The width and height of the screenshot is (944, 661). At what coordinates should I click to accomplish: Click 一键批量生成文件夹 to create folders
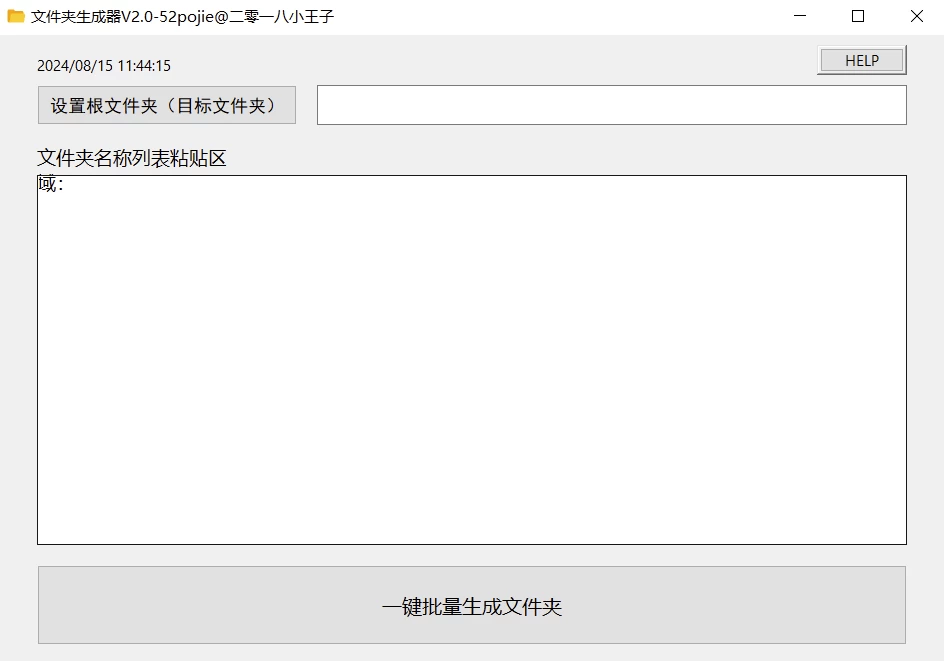pos(472,606)
